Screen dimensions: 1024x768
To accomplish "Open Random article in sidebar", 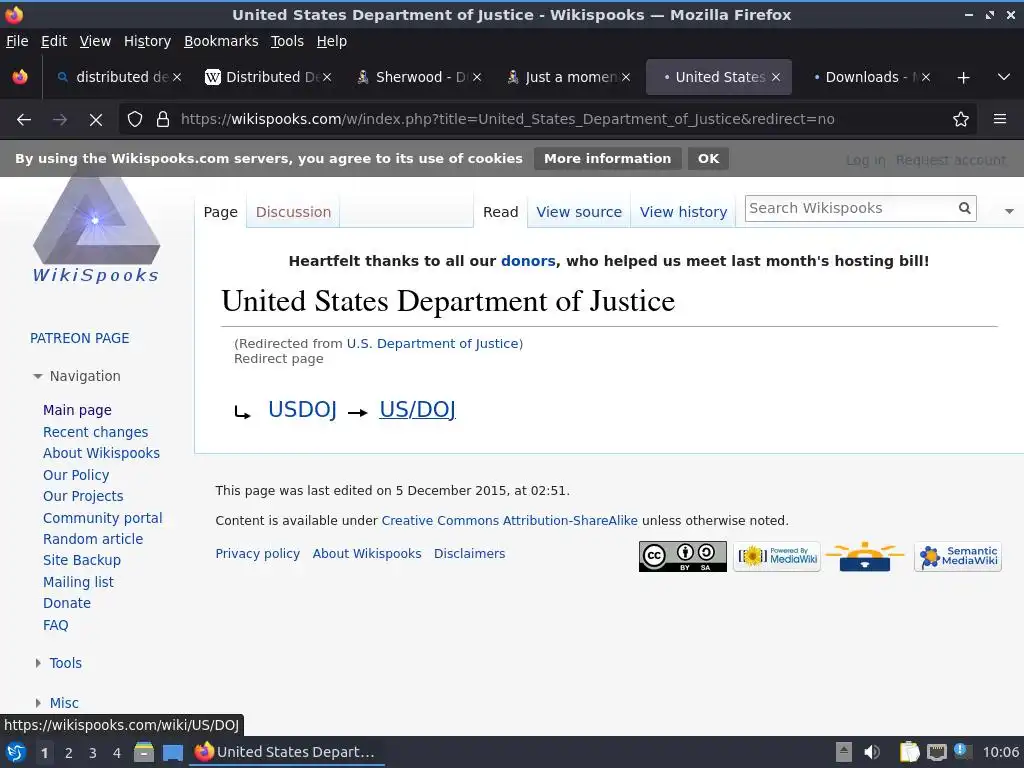I will (93, 539).
